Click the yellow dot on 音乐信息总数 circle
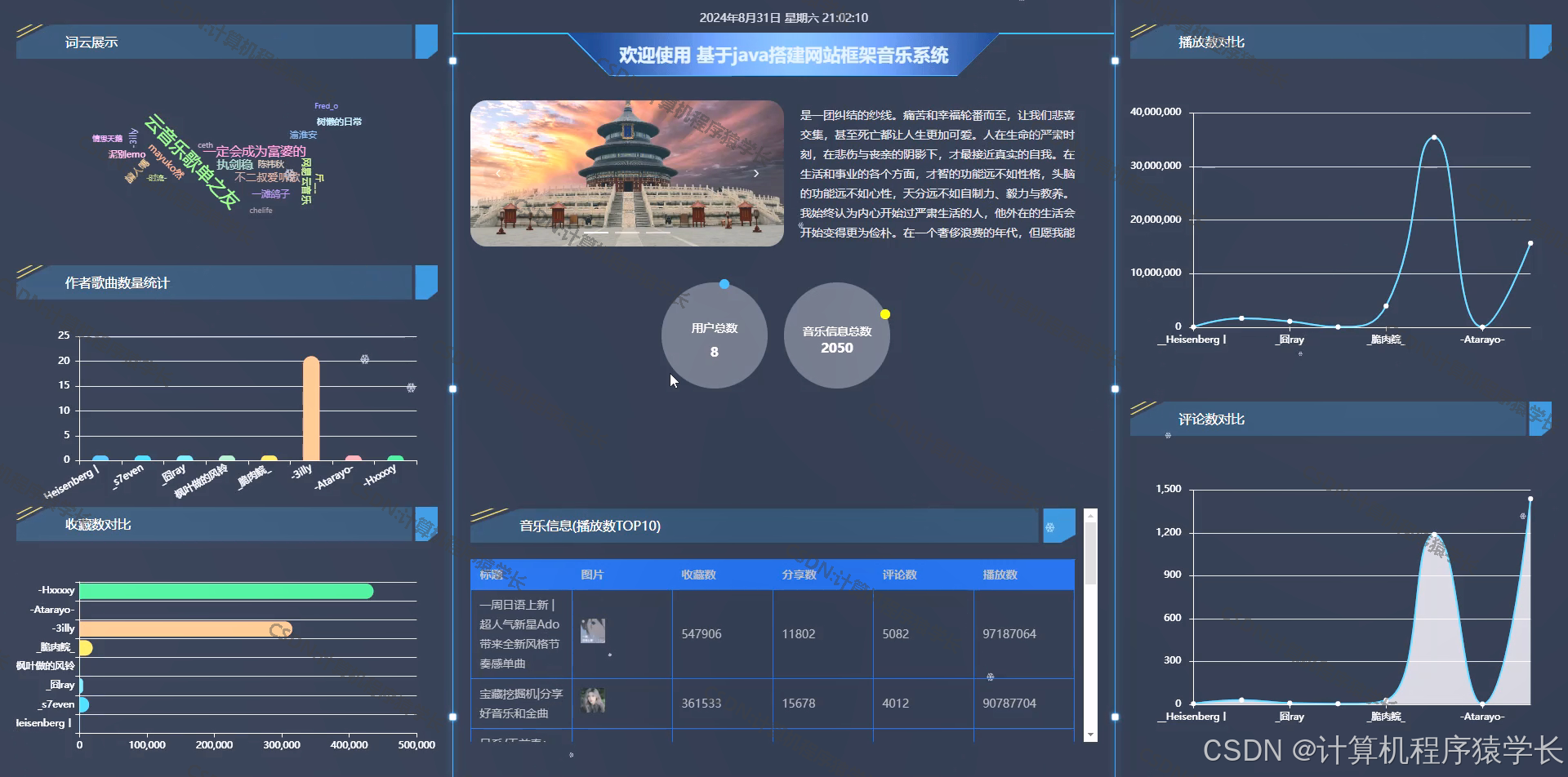The height and width of the screenshot is (777, 1568). click(885, 314)
